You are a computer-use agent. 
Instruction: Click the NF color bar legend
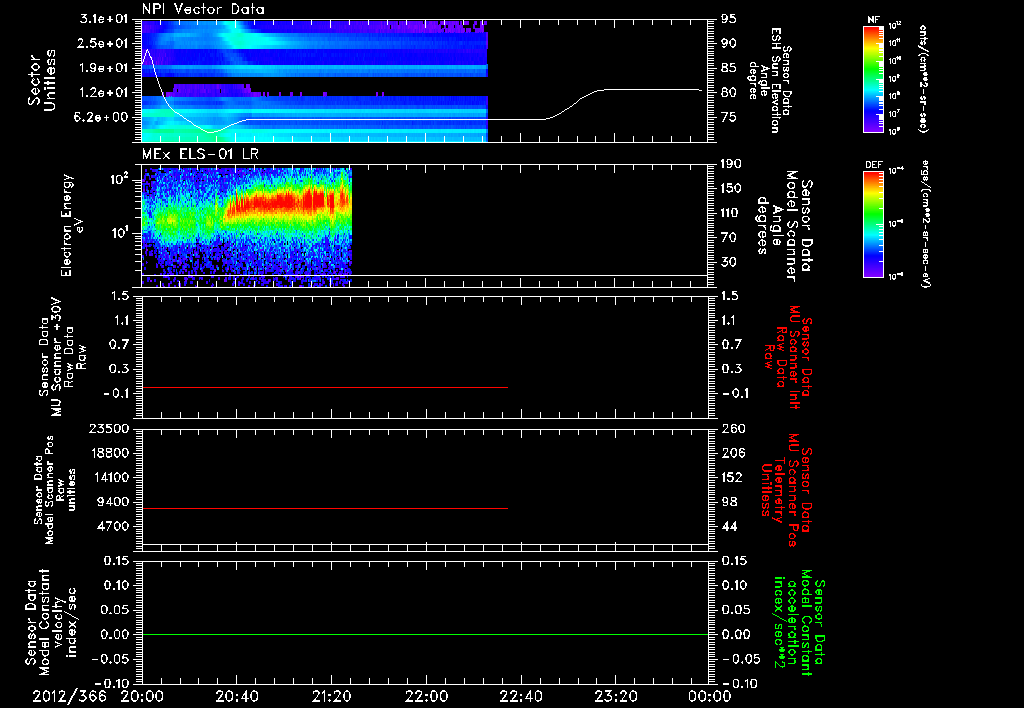click(x=873, y=78)
